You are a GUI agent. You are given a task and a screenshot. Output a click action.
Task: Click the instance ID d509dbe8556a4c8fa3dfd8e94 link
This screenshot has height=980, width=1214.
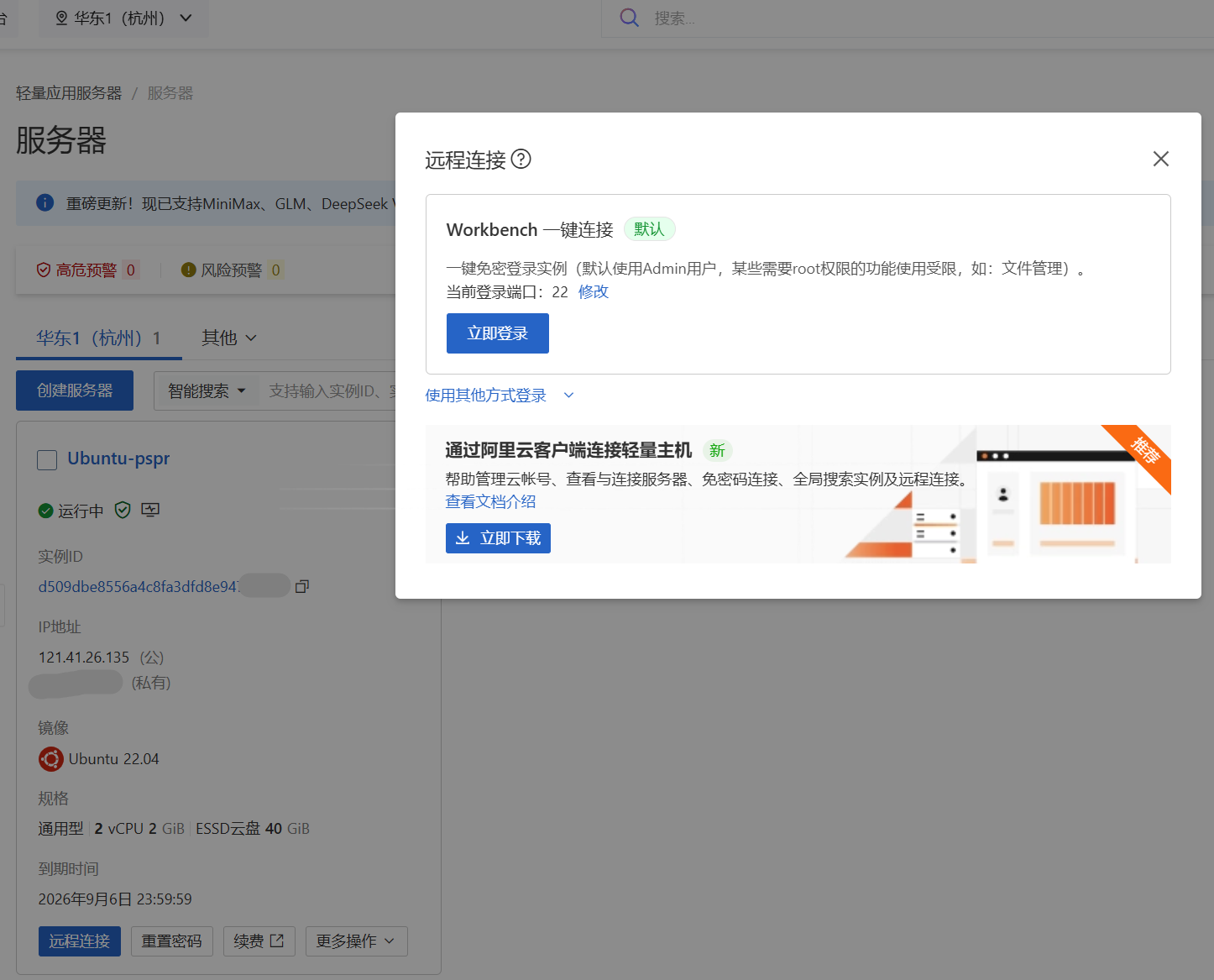[139, 586]
